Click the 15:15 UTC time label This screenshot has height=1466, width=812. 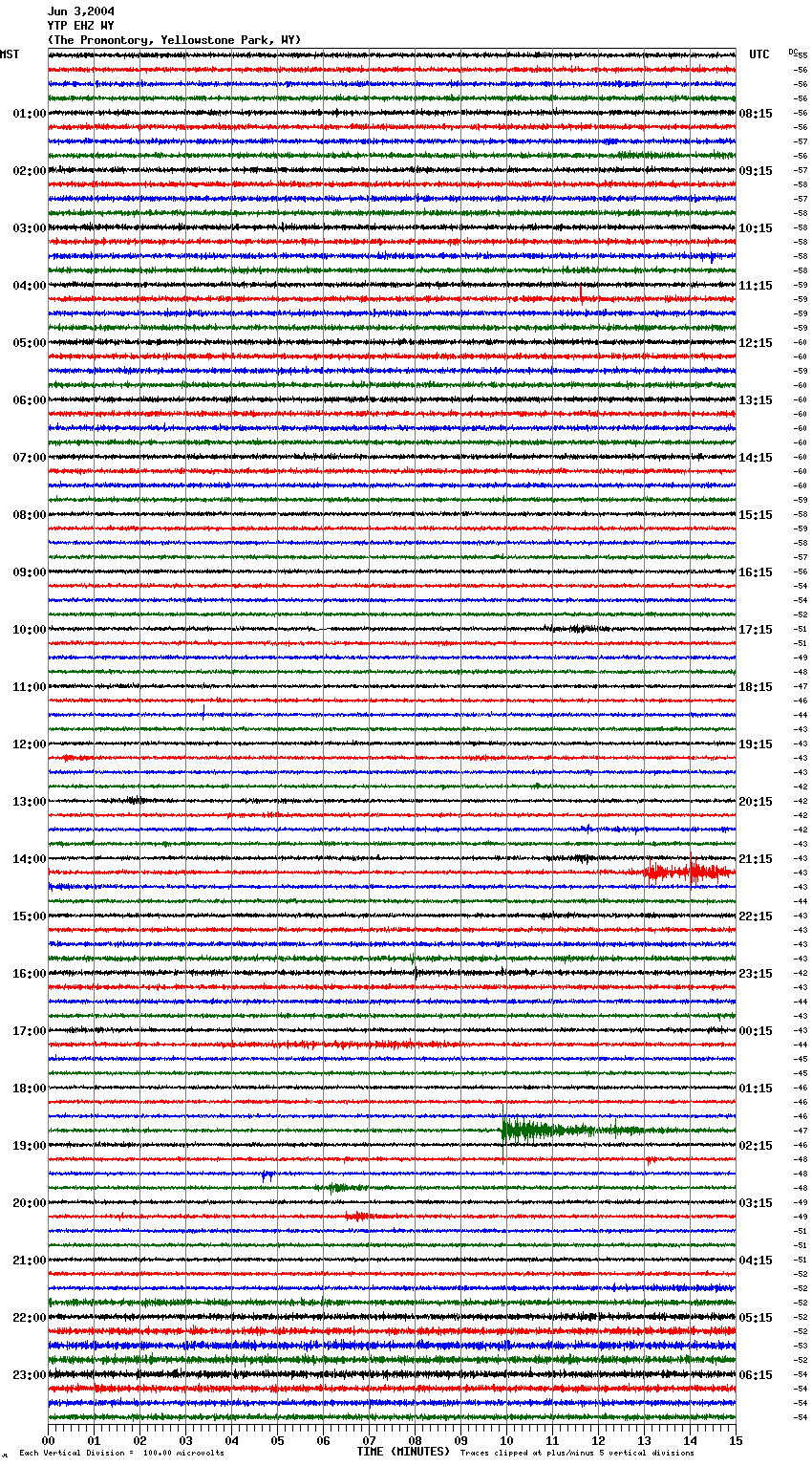[x=756, y=515]
